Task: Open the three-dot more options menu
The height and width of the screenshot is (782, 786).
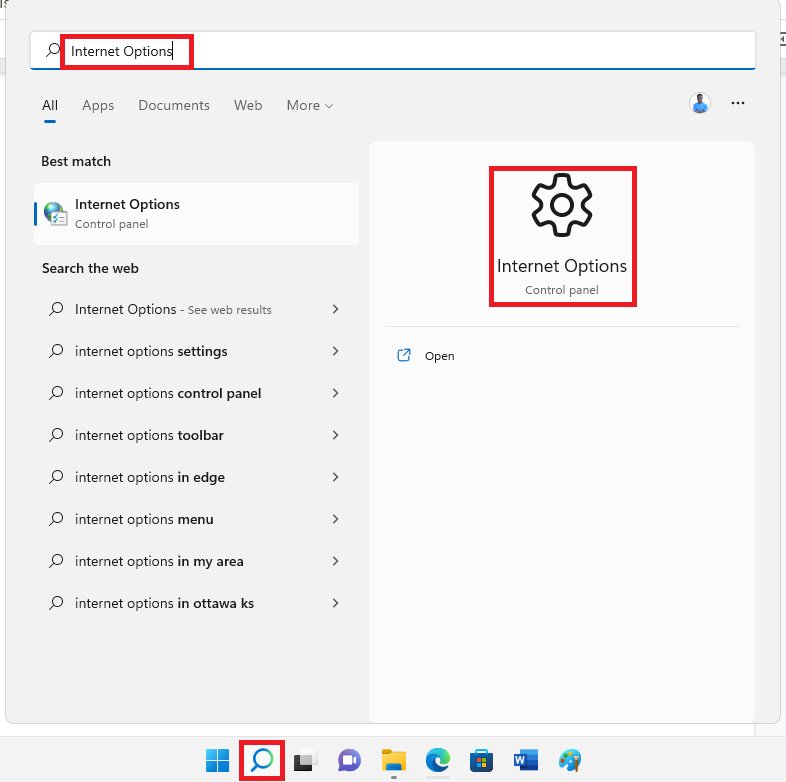Action: (738, 103)
